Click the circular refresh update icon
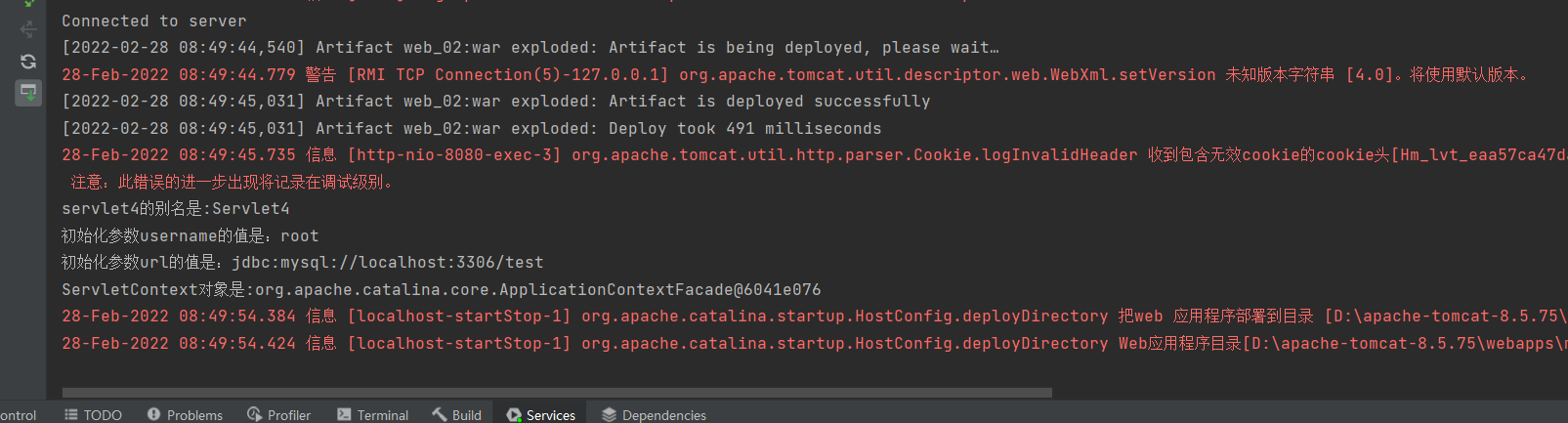 coord(28,62)
